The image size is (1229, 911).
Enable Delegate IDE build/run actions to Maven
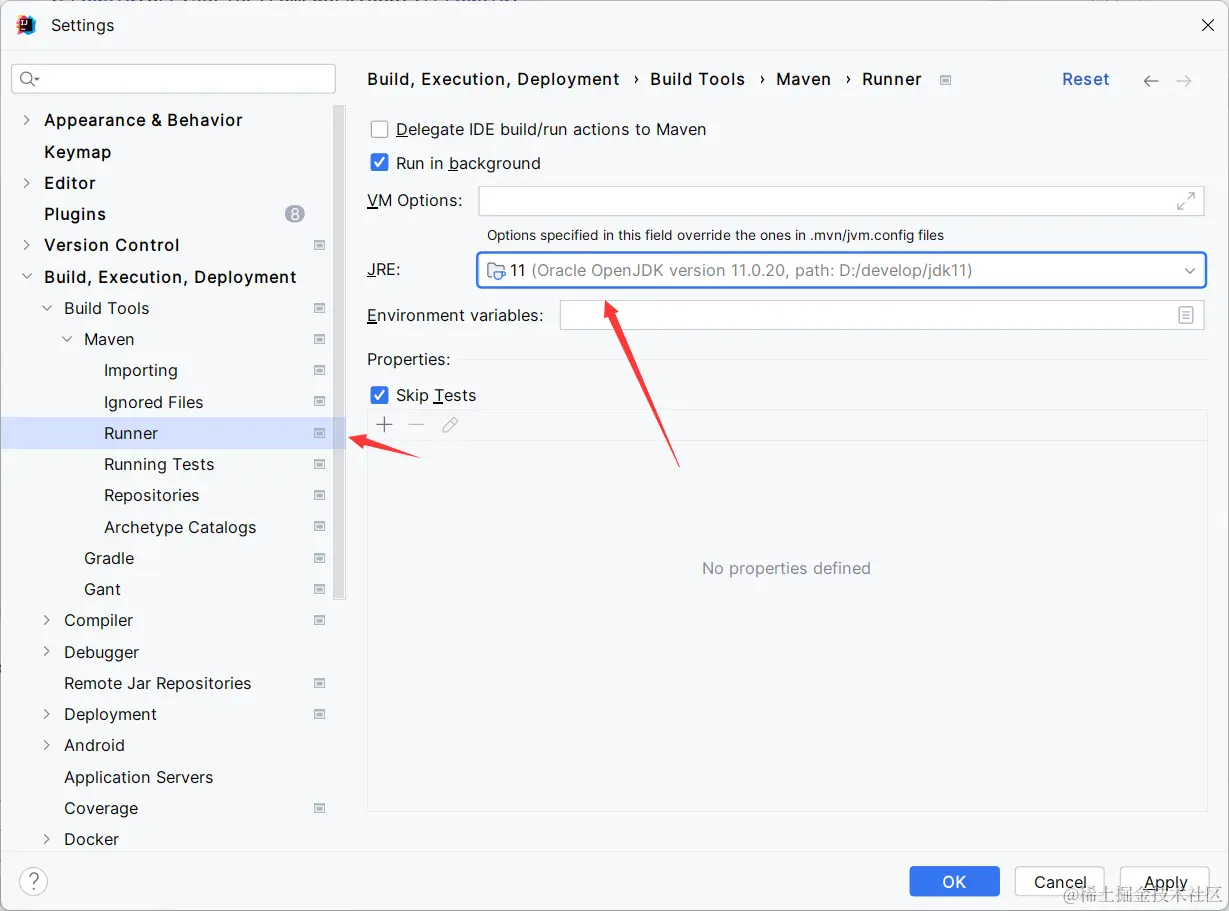(x=380, y=129)
